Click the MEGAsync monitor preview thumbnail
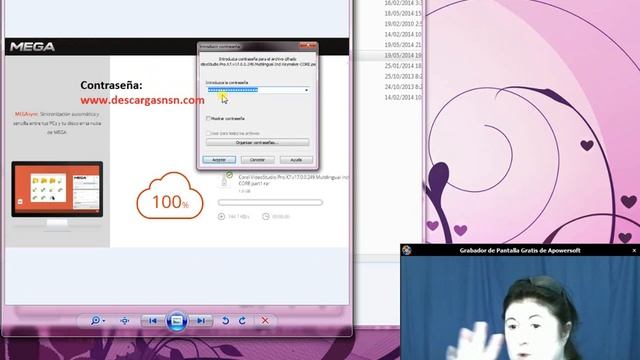The image size is (640, 360). pos(57,190)
